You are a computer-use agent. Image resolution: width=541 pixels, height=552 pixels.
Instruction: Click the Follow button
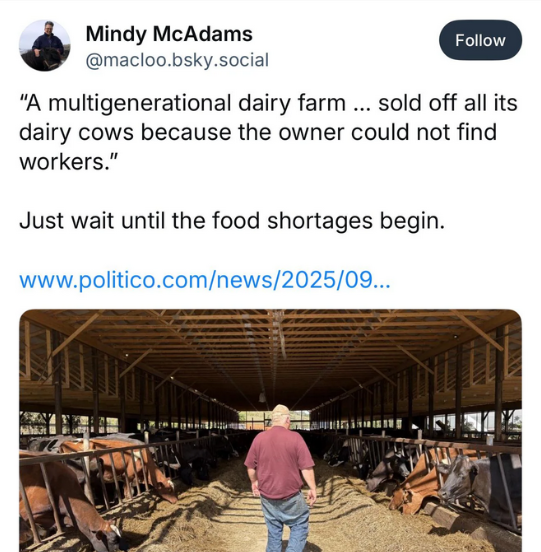(x=480, y=40)
